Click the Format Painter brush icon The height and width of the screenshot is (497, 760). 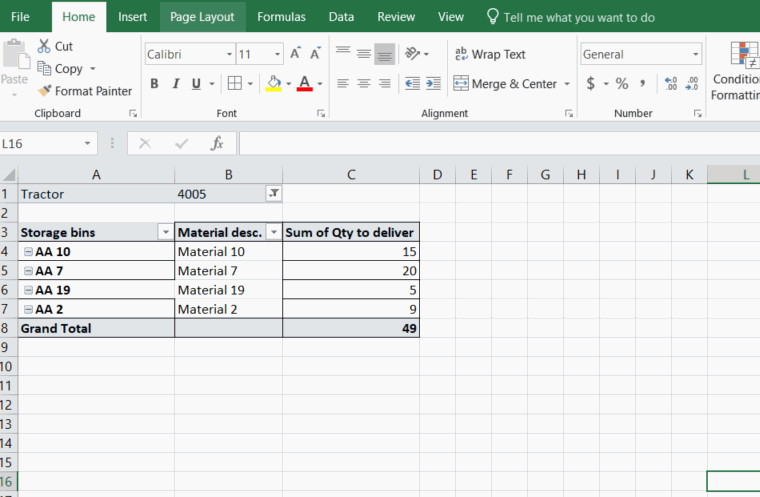pos(45,91)
